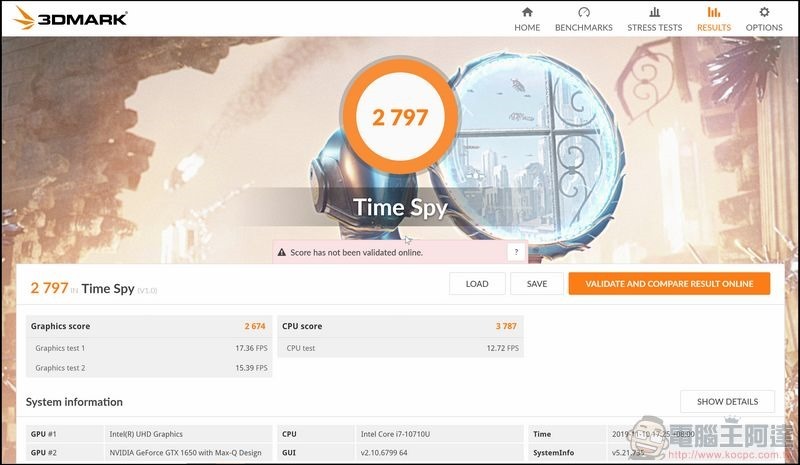
Task: Click the 2 797 score in result header
Action: pos(49,288)
